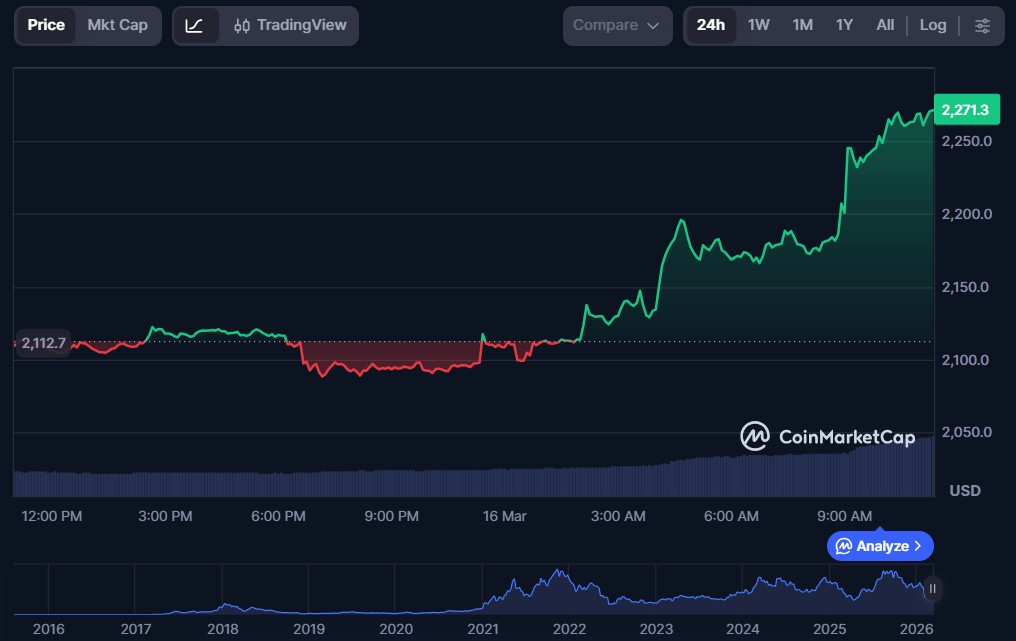Viewport: 1016px width, 641px height.
Task: Click the Analyze button
Action: (879, 546)
